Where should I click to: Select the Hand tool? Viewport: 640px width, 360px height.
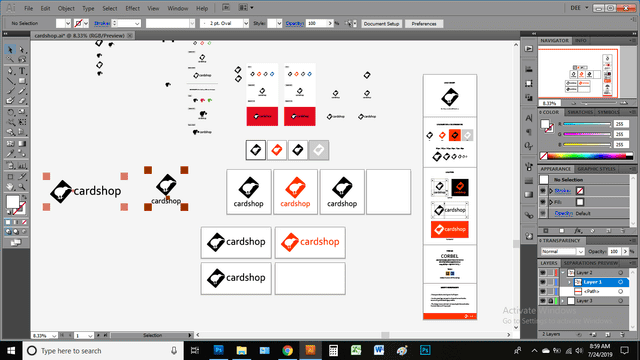[x=10, y=187]
